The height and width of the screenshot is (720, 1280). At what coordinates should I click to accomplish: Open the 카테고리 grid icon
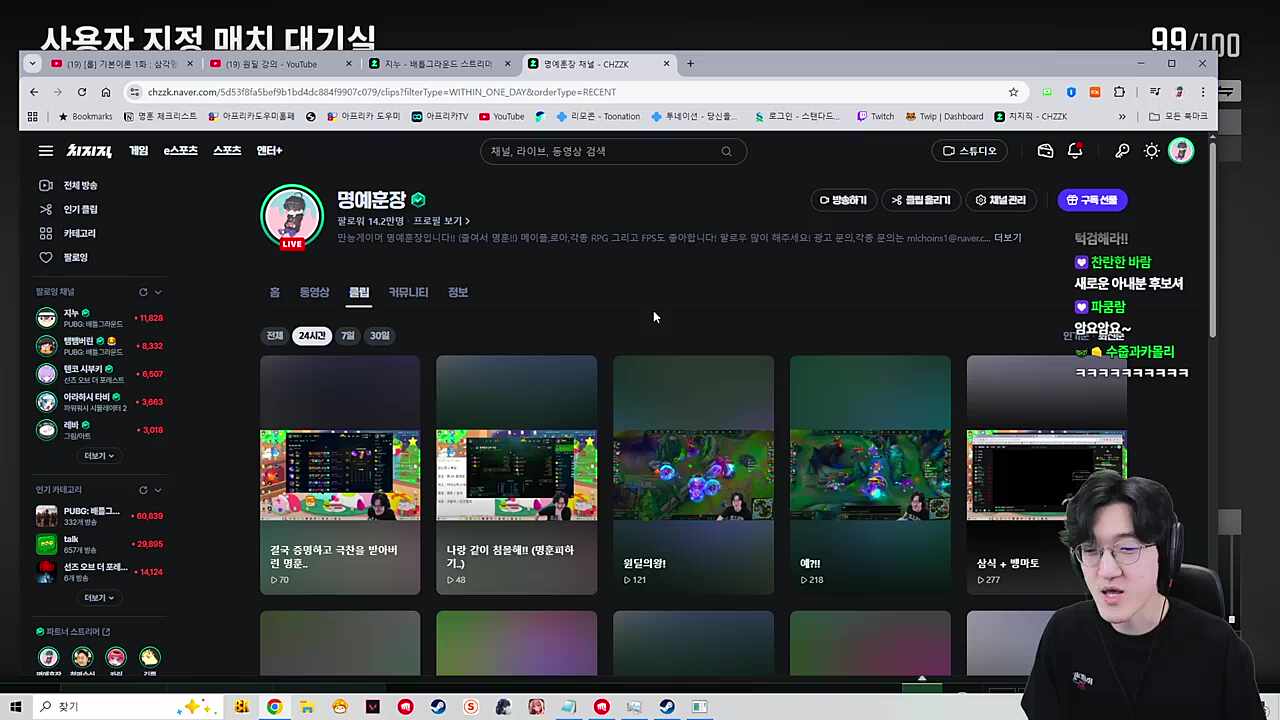pyautogui.click(x=45, y=233)
